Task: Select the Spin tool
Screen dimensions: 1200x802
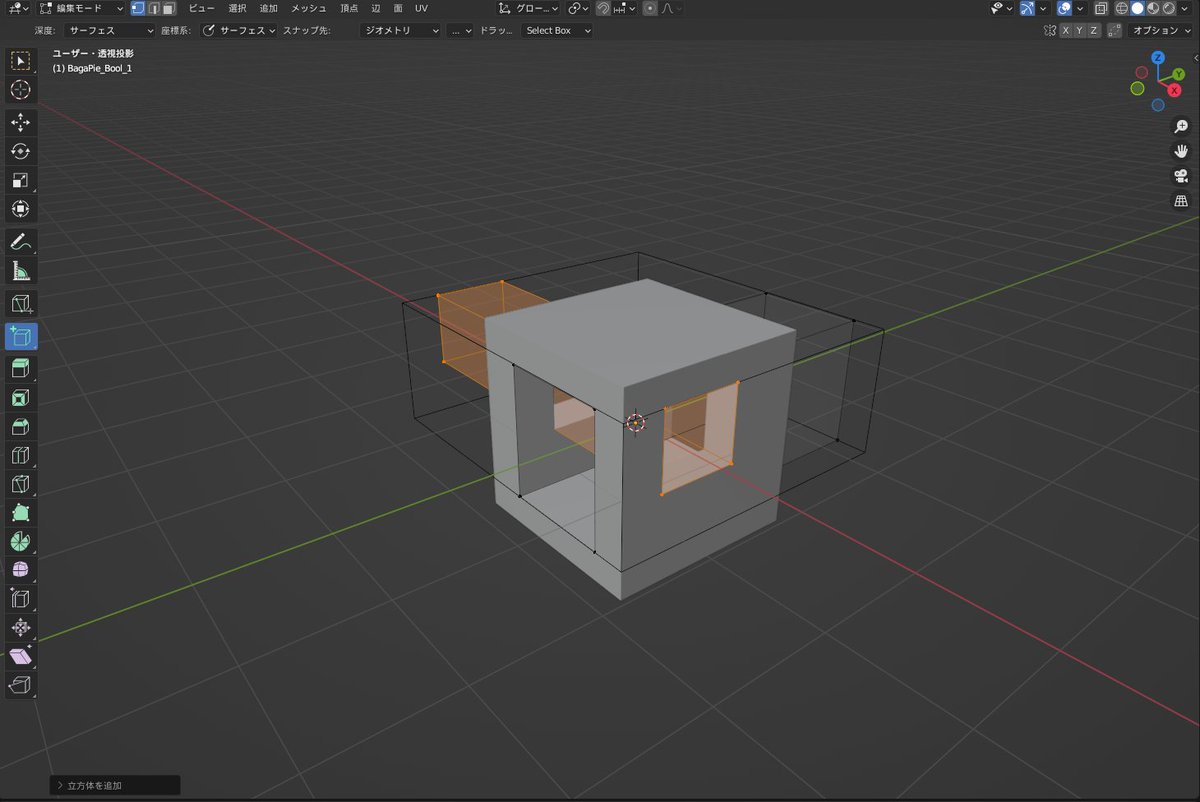Action: 20,542
